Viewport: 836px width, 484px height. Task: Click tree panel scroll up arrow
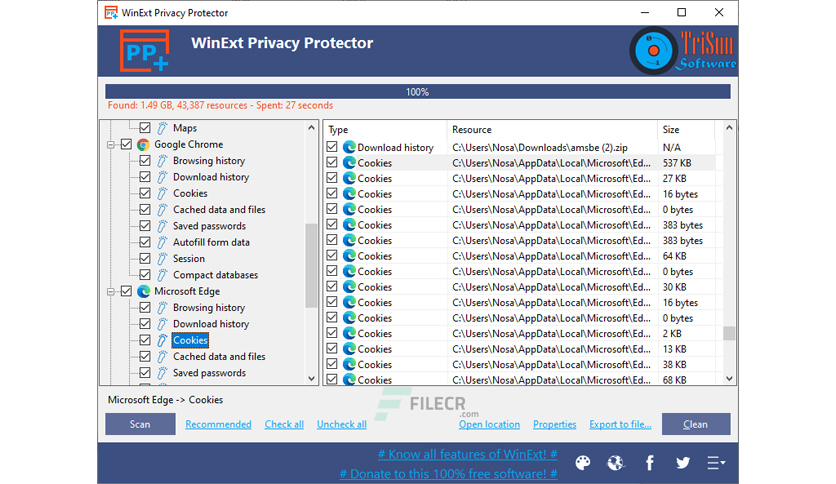coord(311,127)
